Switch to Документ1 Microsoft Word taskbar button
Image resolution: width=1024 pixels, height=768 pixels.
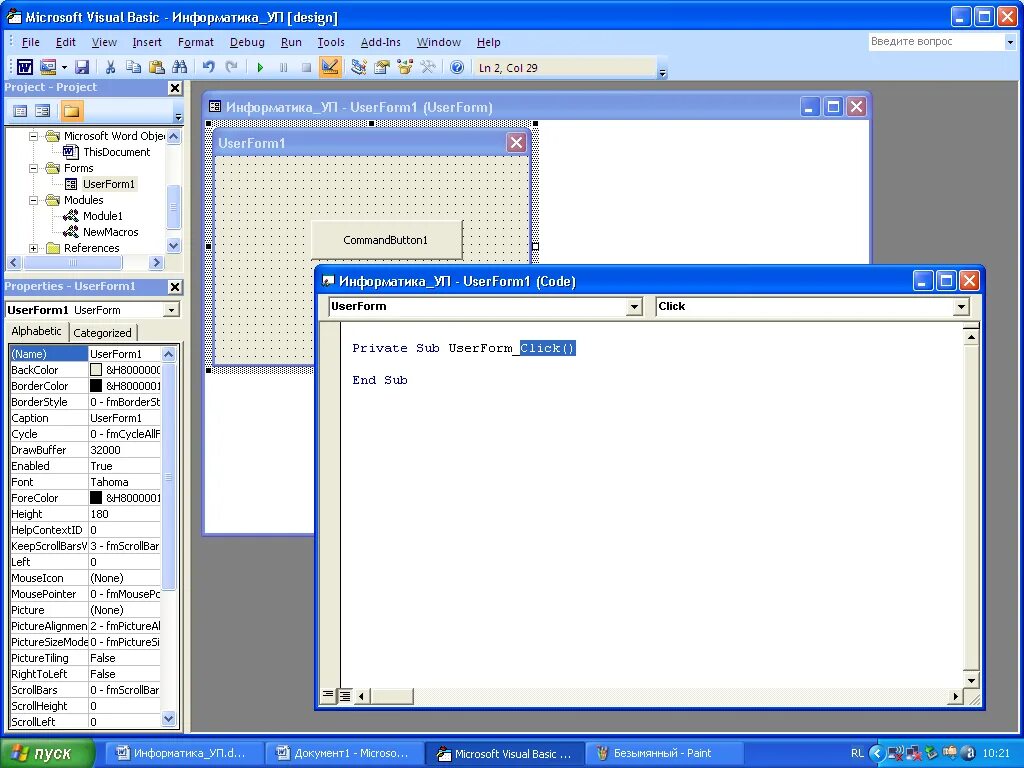[345, 754]
